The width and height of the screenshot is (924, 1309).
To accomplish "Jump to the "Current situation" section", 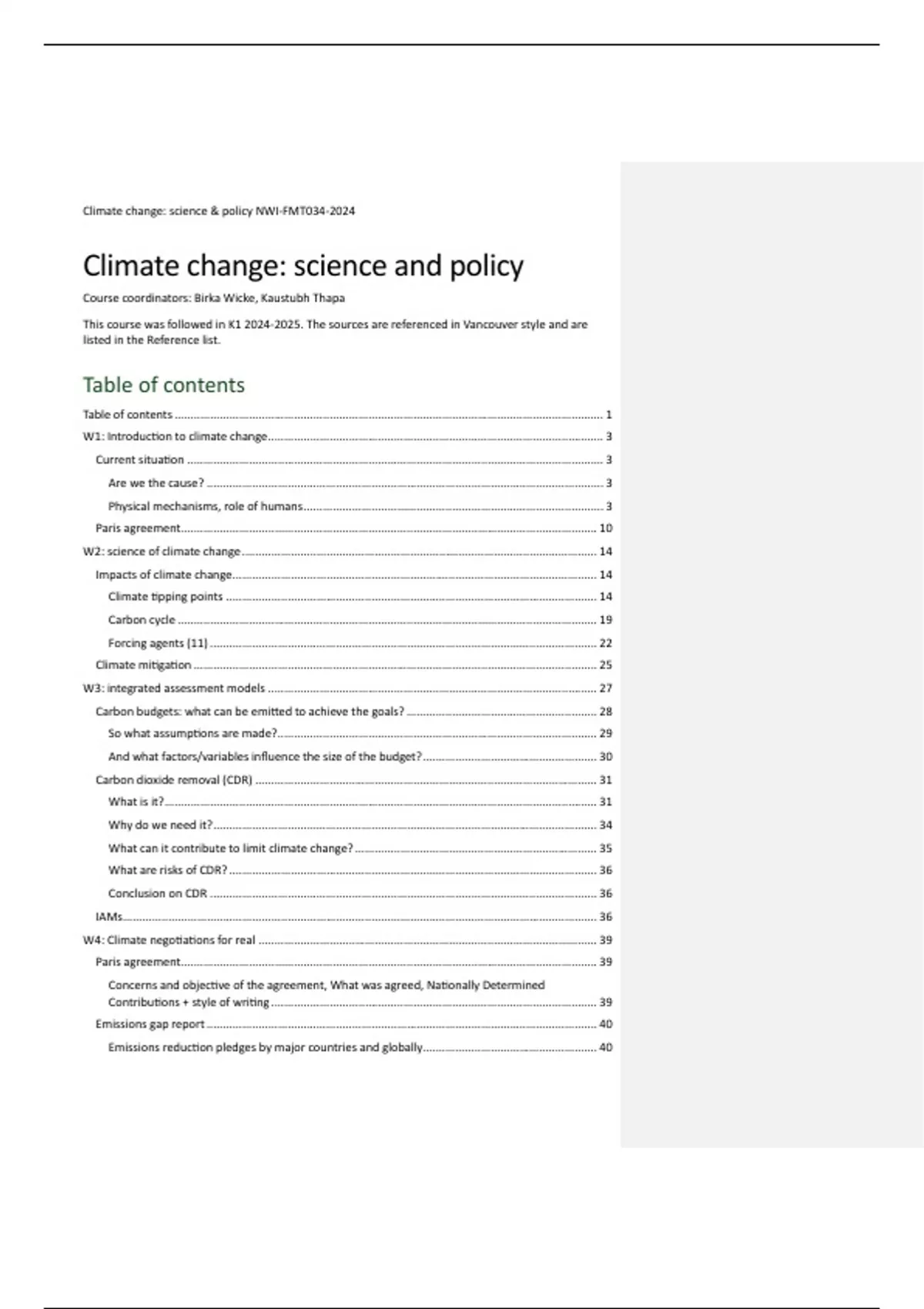I will (x=139, y=460).
